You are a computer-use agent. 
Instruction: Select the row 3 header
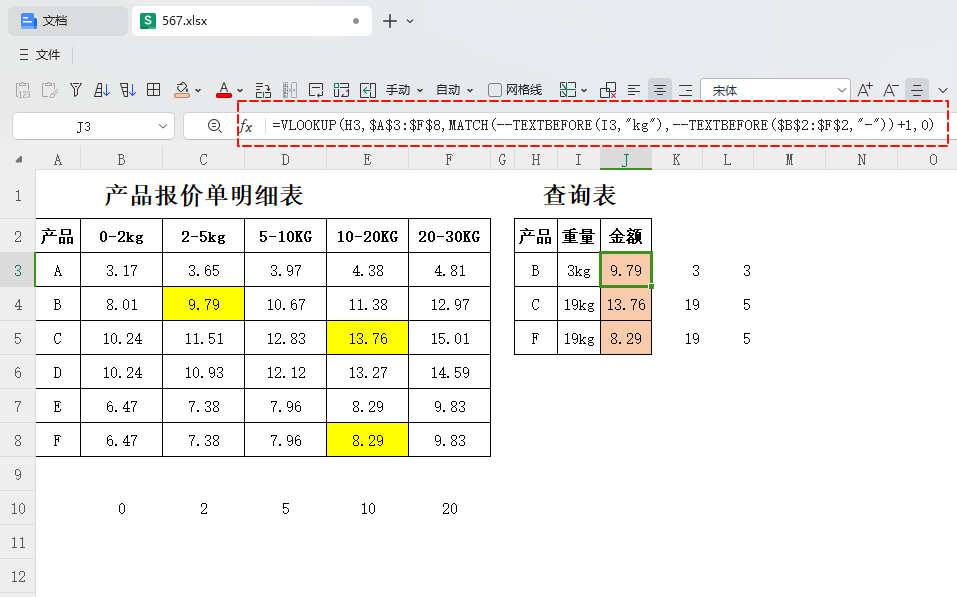18,270
